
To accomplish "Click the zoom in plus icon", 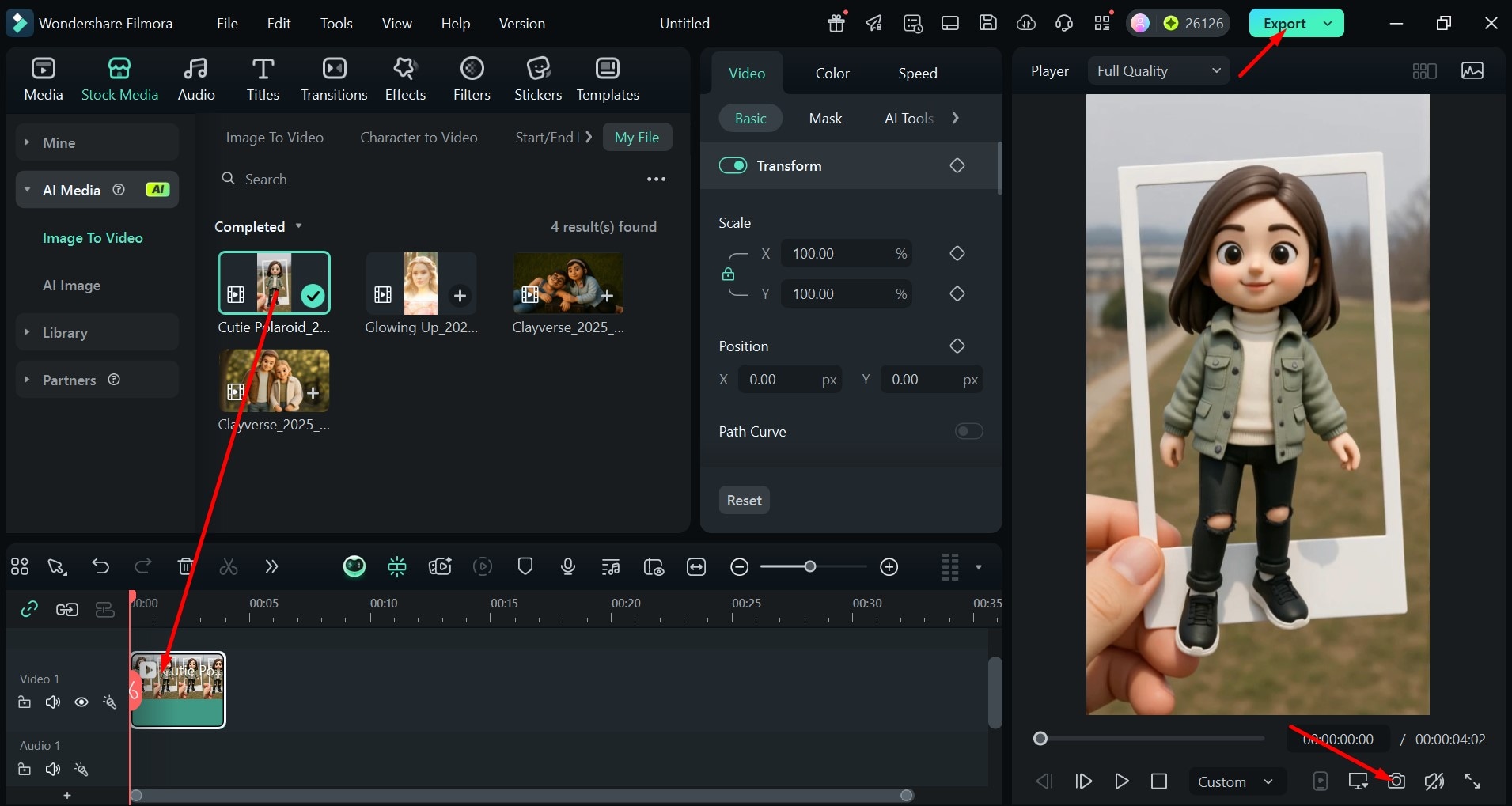I will (x=889, y=567).
